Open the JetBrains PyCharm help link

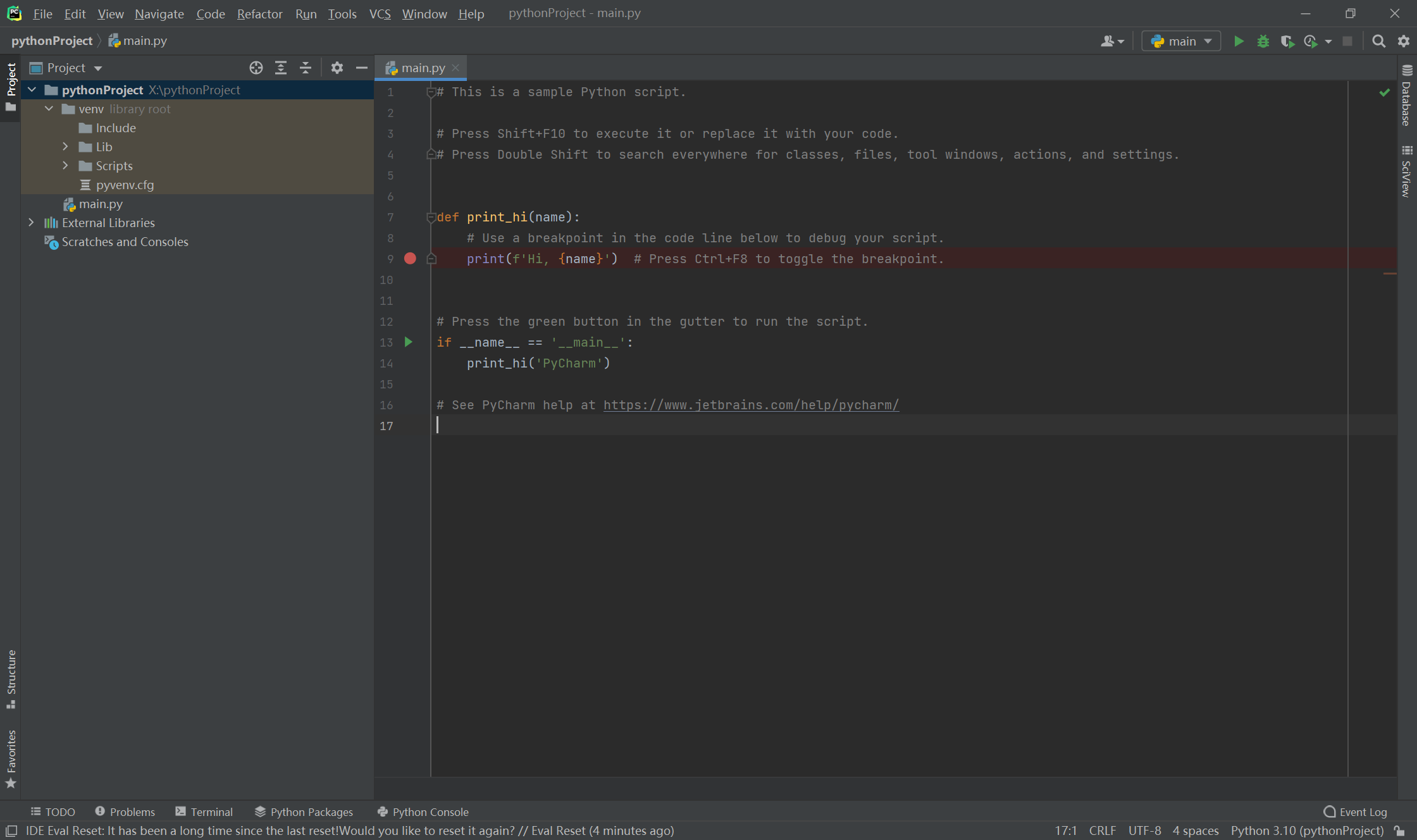tap(750, 405)
